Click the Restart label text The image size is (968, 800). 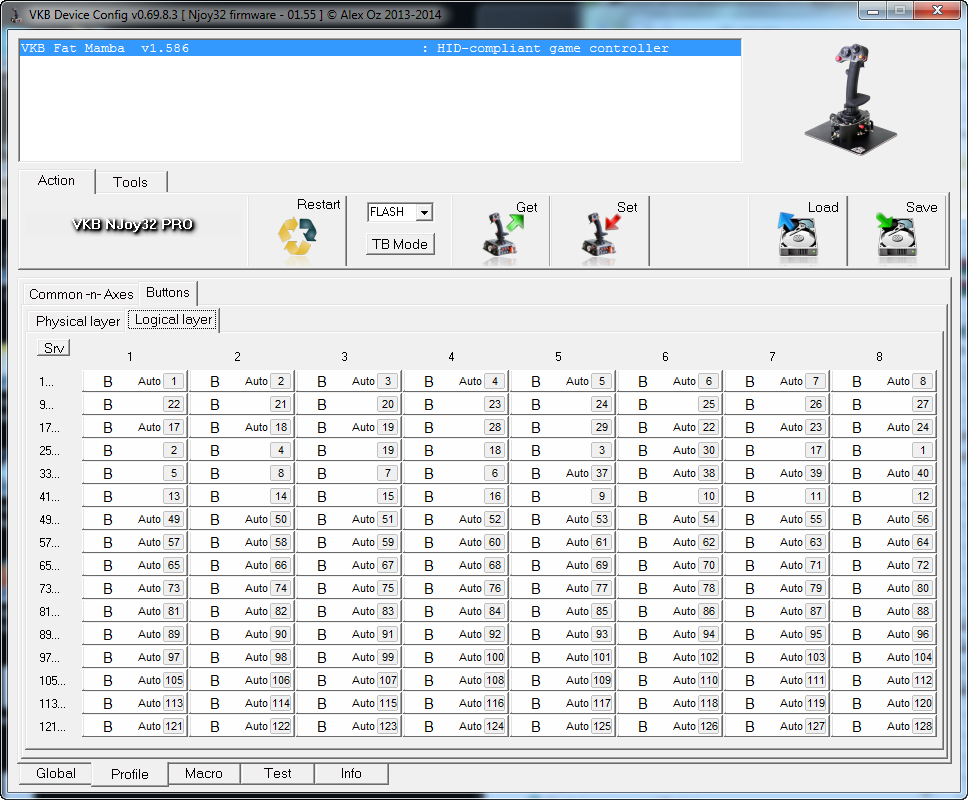tap(319, 204)
